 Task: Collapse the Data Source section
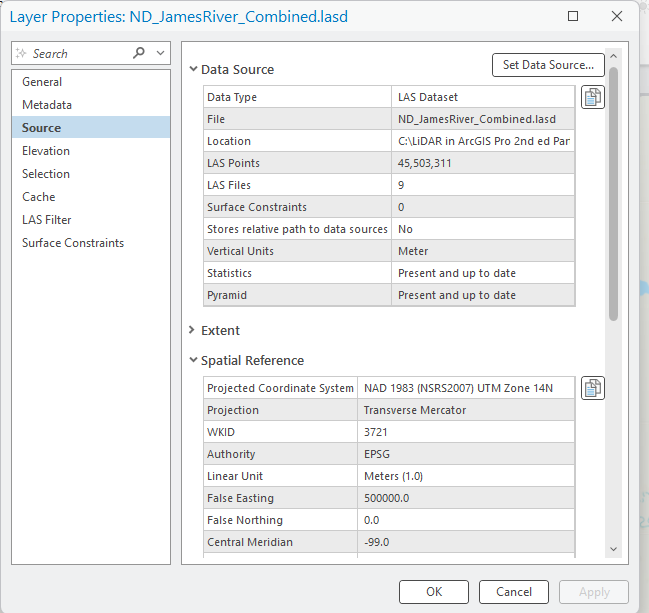tap(193, 69)
